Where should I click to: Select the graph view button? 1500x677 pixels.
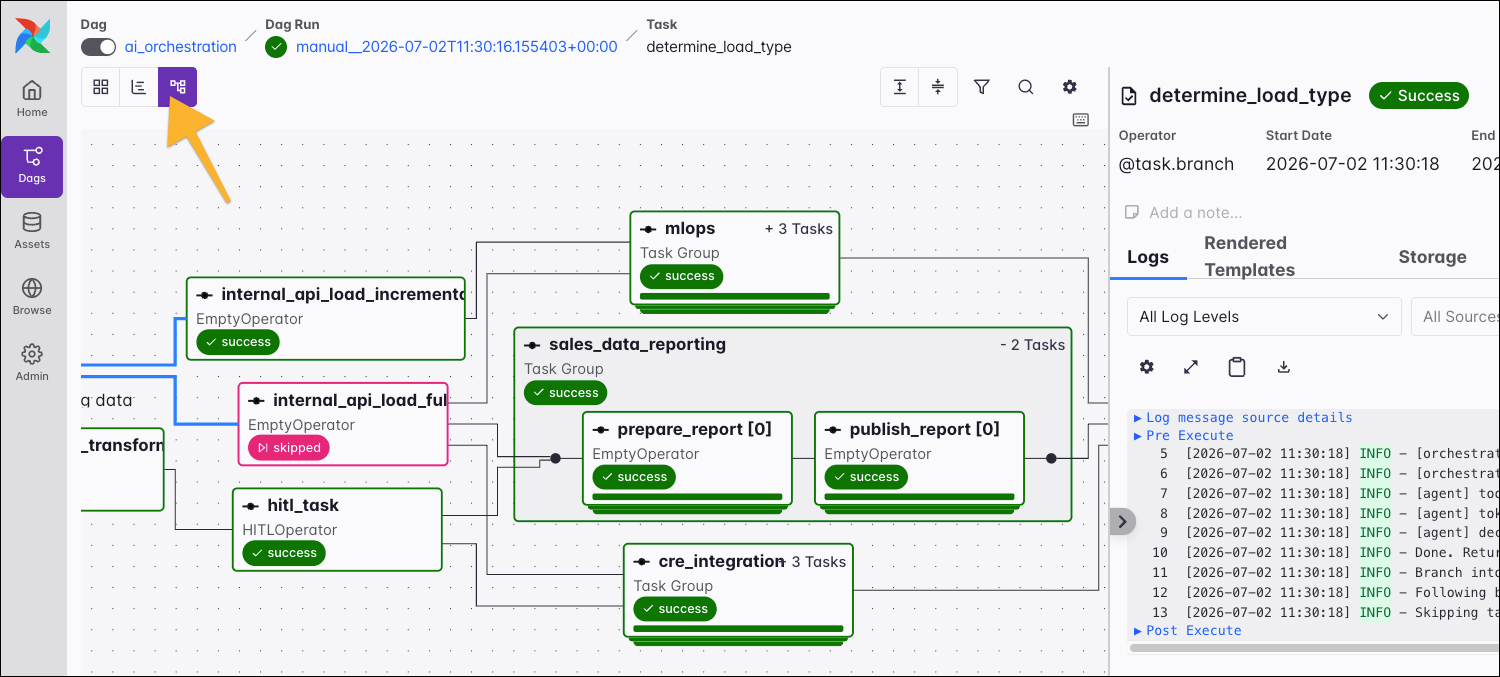coord(178,87)
